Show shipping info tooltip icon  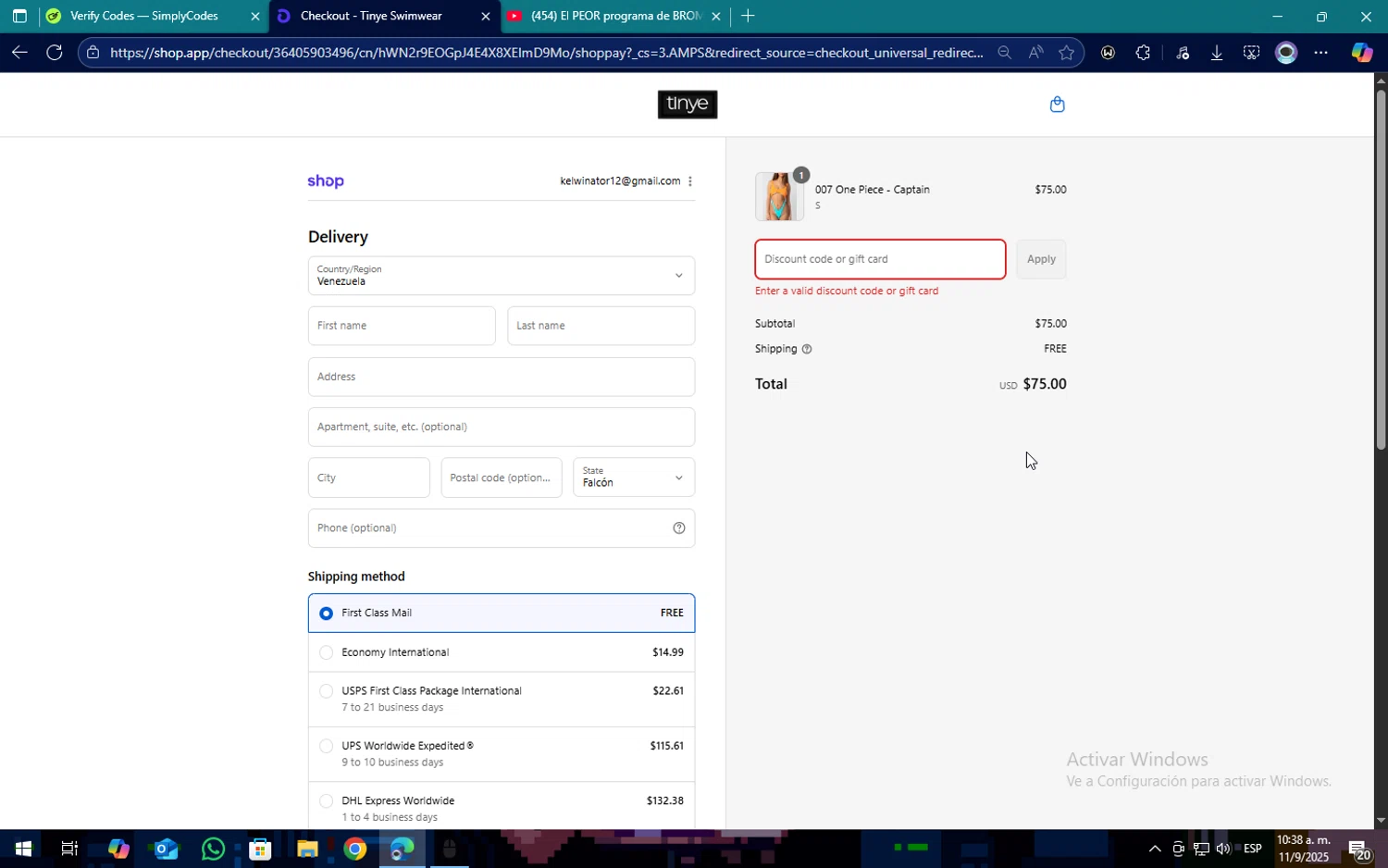coord(807,350)
